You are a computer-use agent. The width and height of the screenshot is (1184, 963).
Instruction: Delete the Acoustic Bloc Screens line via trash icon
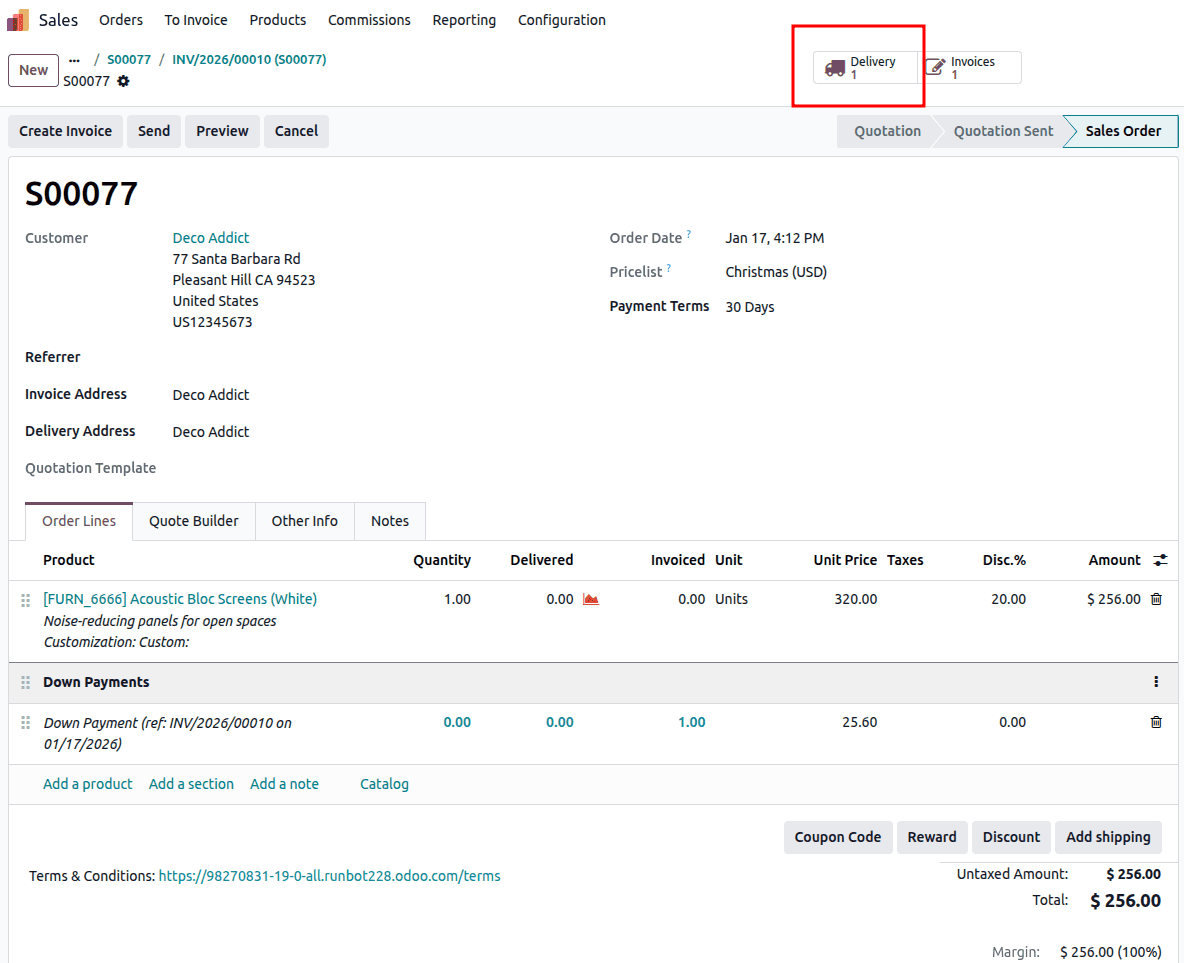pos(1156,599)
